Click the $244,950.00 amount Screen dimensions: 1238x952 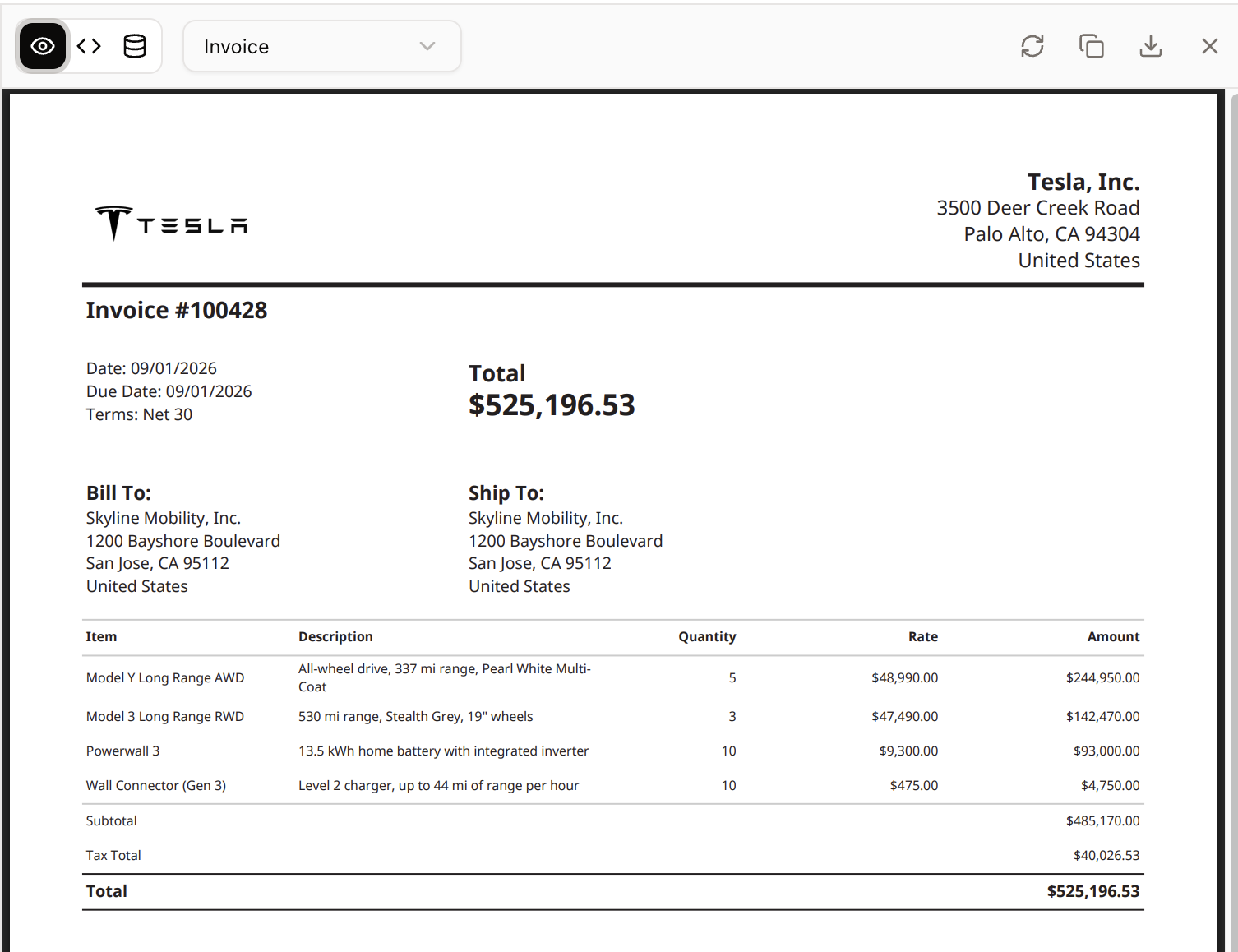[x=1102, y=677]
